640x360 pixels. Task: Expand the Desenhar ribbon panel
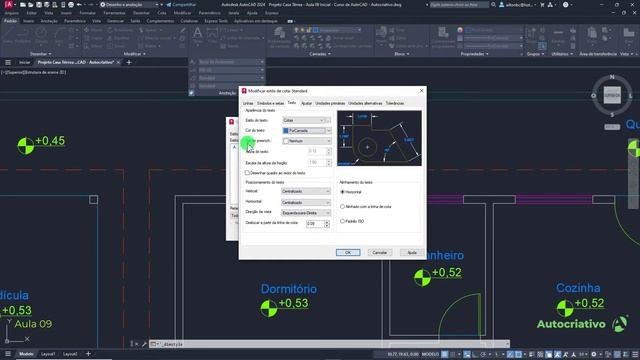point(40,54)
